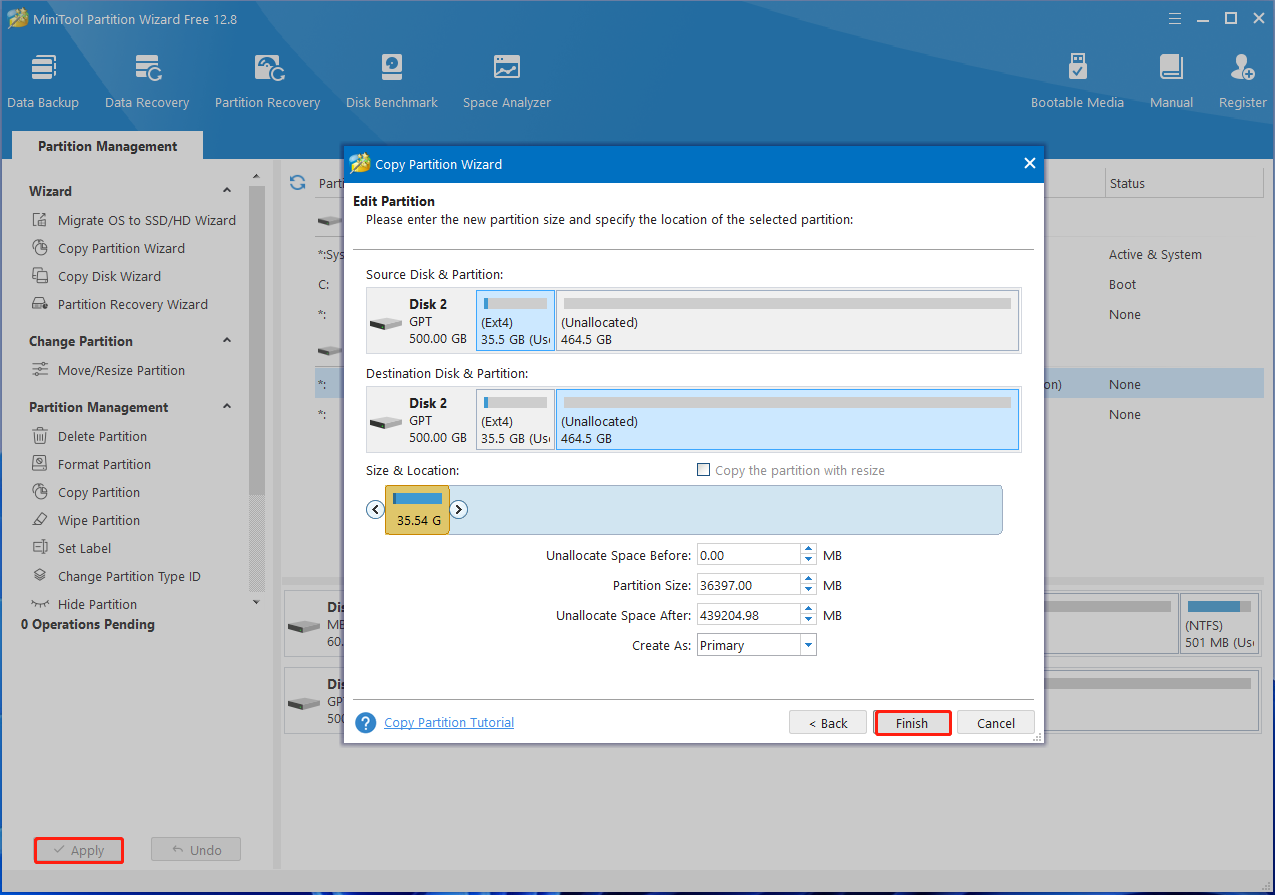Open Data Recovery tool
Screen dimensions: 1275x895
click(147, 81)
